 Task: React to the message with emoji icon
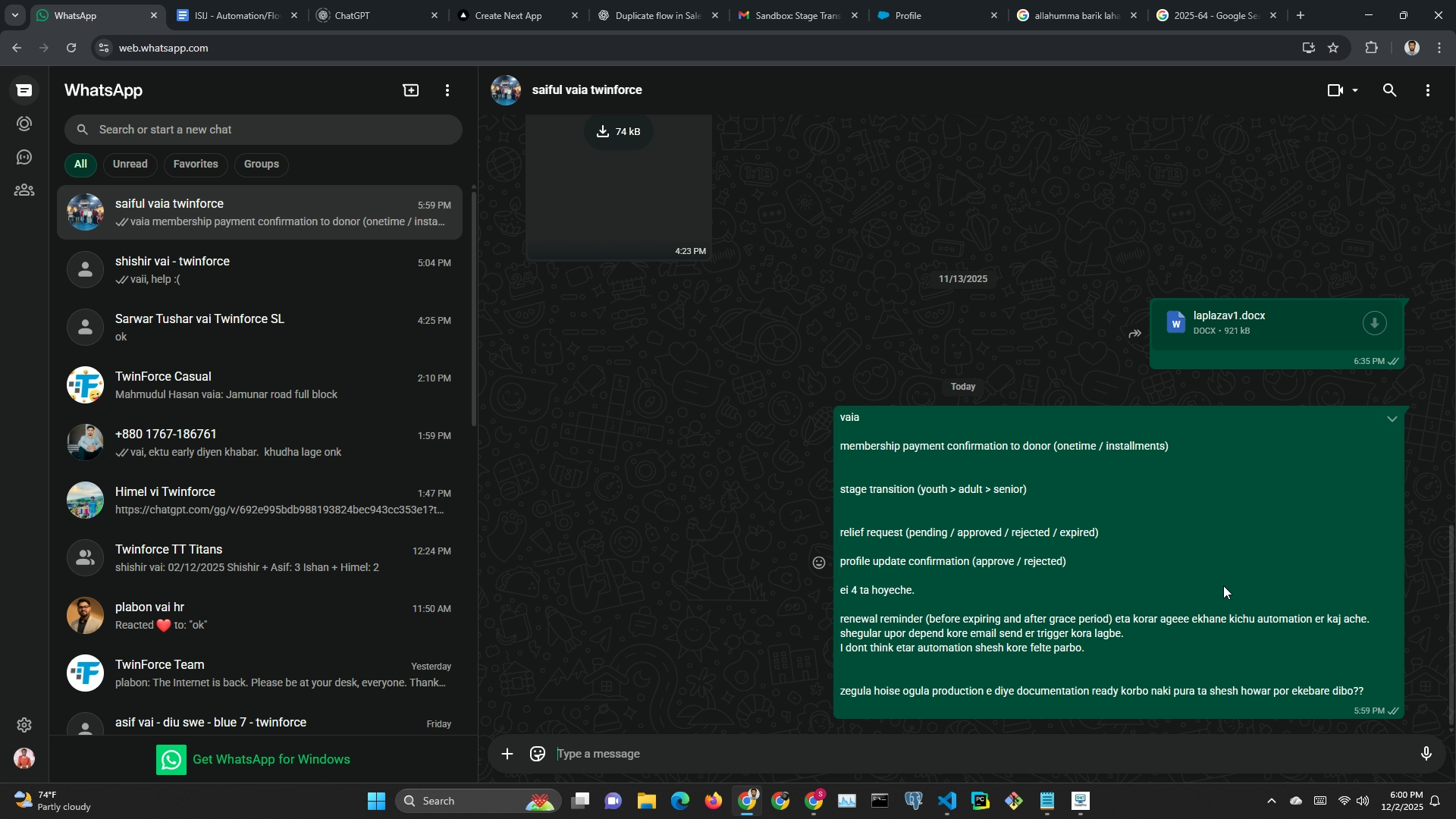[819, 563]
